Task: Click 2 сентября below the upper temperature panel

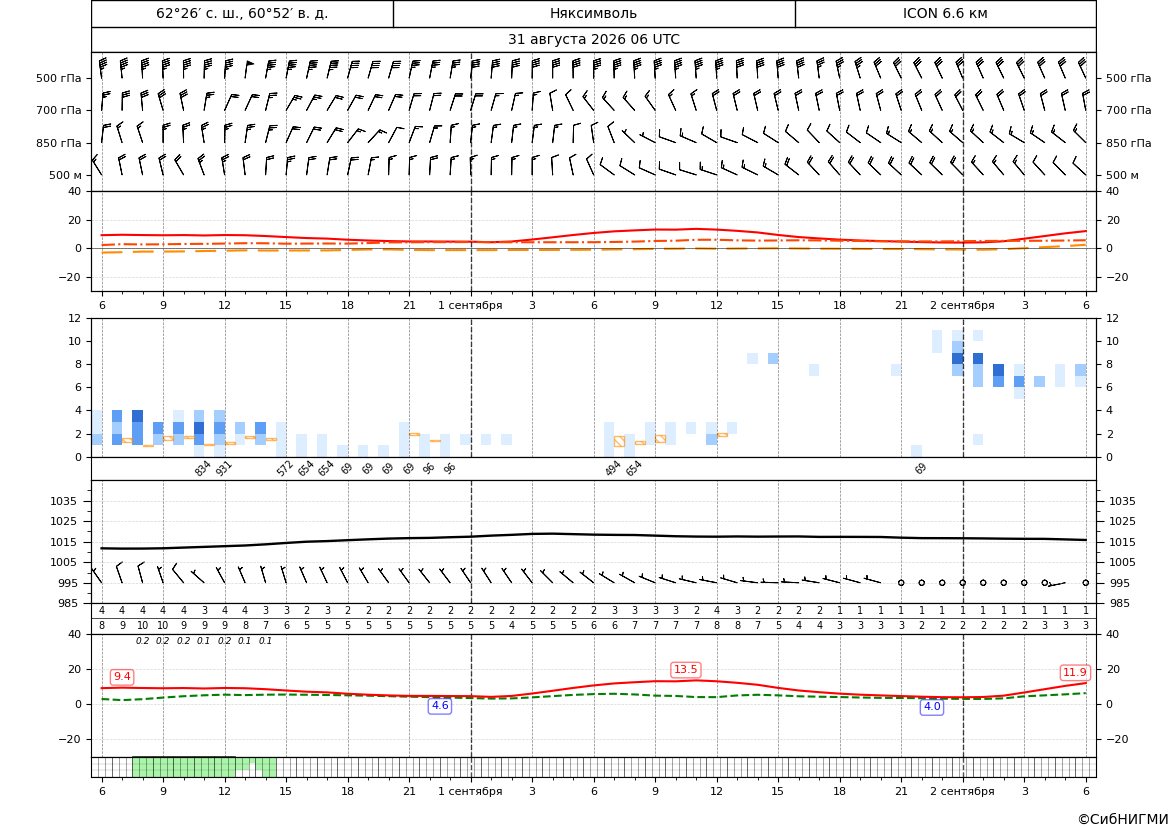Action: [x=962, y=305]
